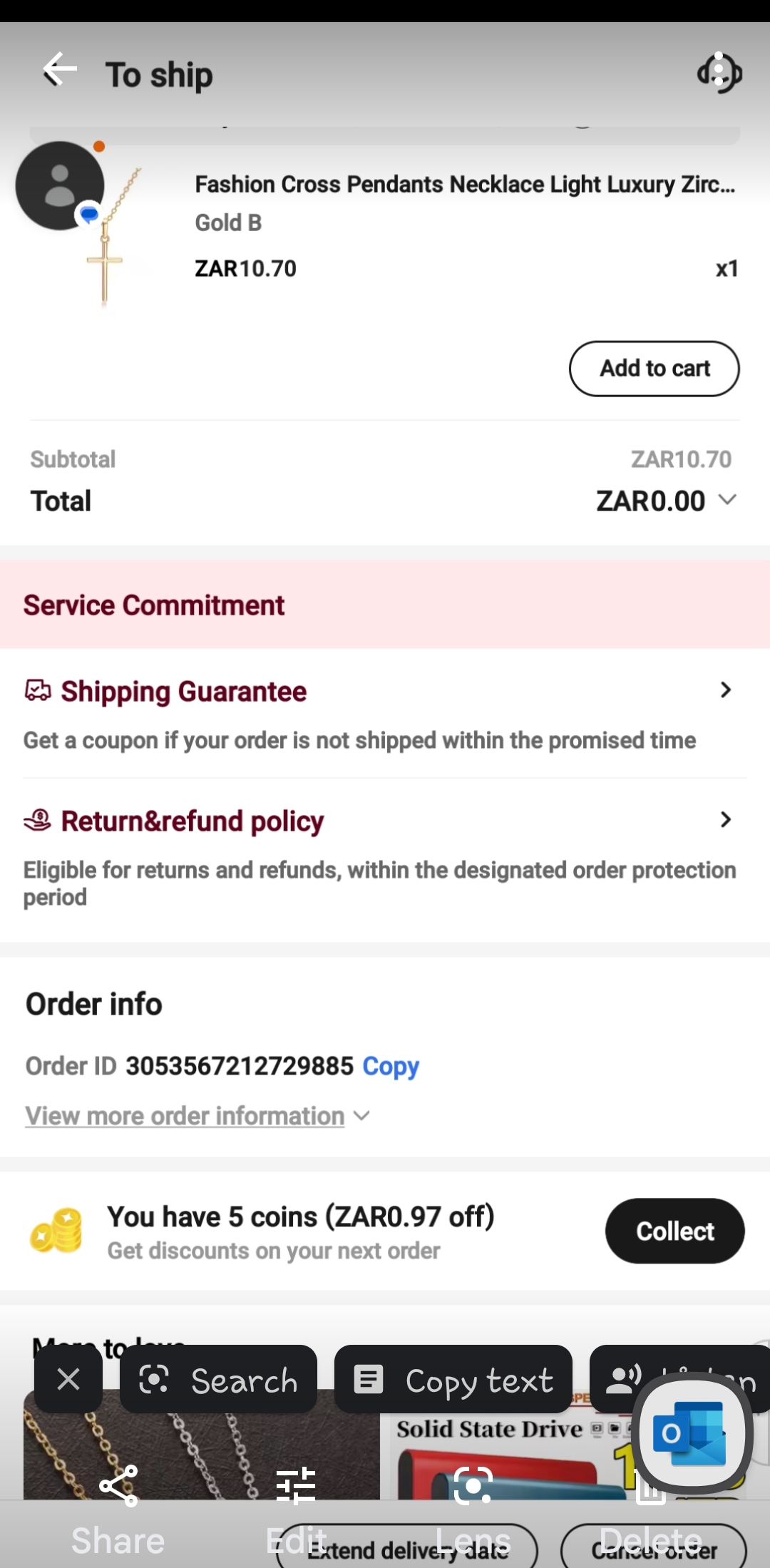Open the Edit sliders icon
Screen dimensions: 770x1568
click(296, 1487)
